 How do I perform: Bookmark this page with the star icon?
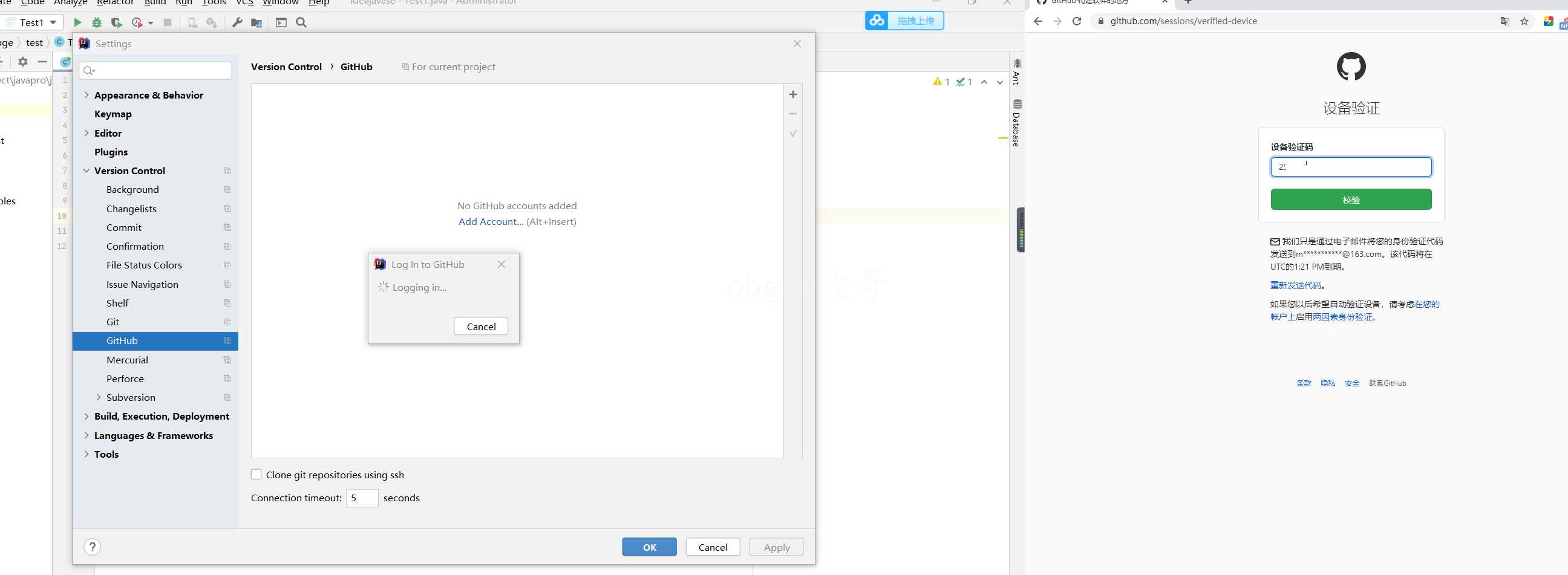click(1524, 21)
